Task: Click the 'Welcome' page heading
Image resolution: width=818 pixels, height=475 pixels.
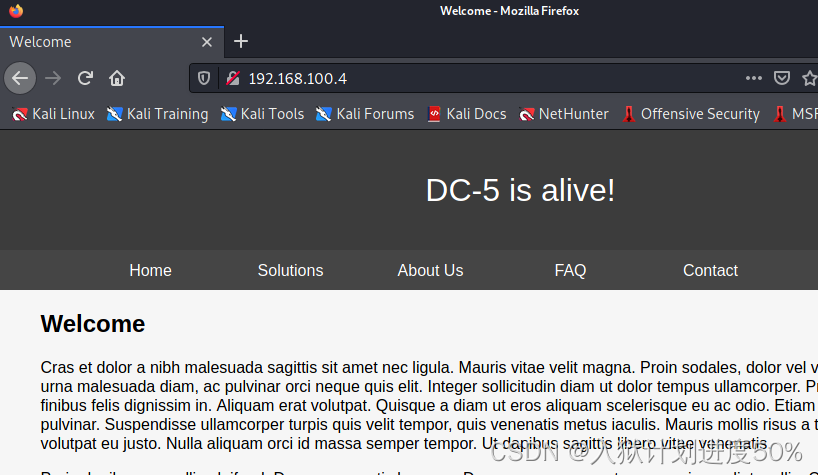Action: (93, 324)
